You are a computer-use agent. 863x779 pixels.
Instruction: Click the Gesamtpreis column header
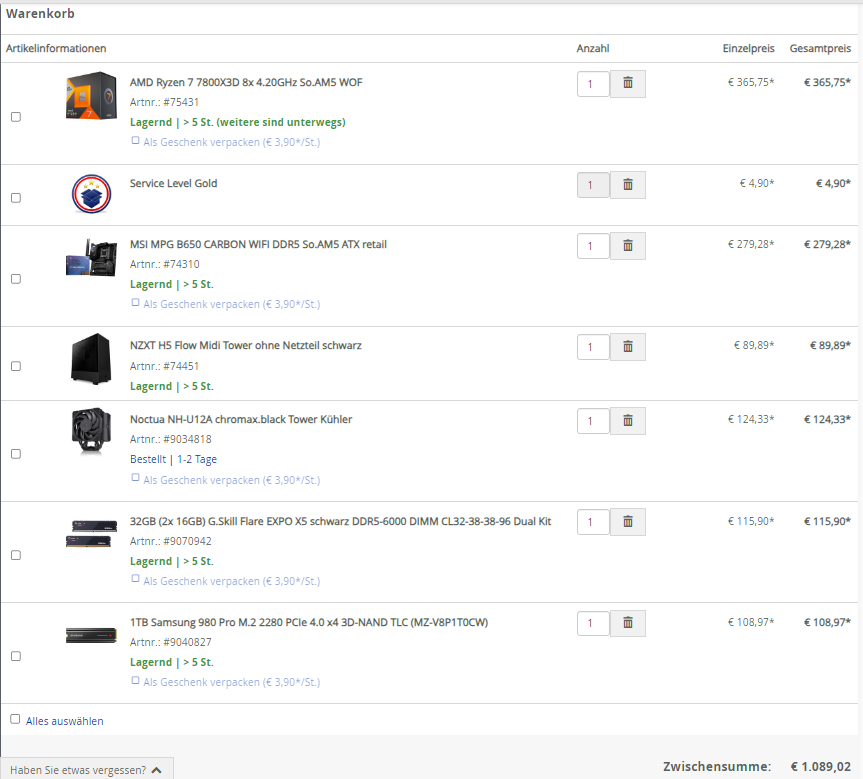pos(820,48)
